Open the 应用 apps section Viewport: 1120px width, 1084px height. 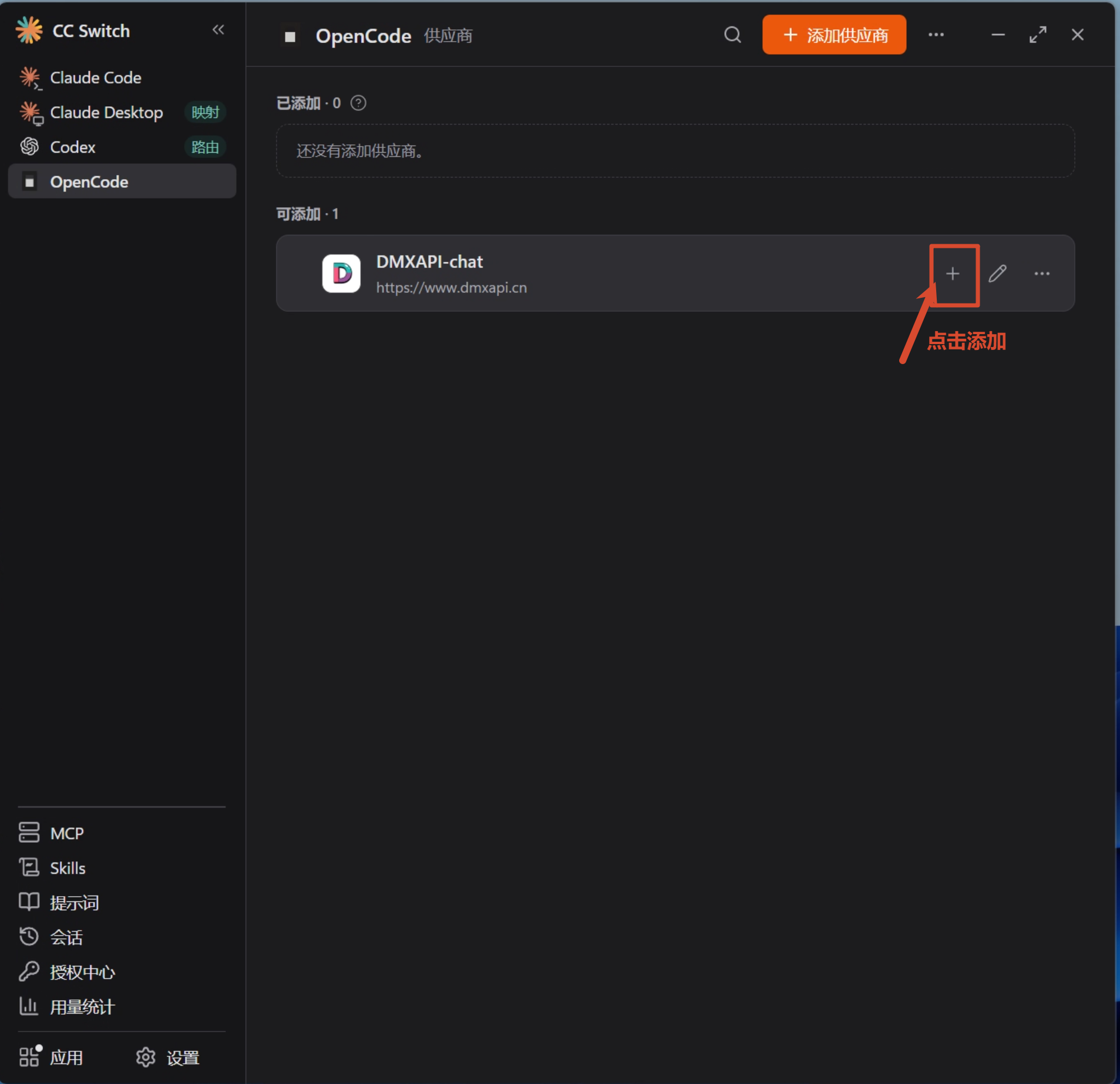pos(51,1058)
